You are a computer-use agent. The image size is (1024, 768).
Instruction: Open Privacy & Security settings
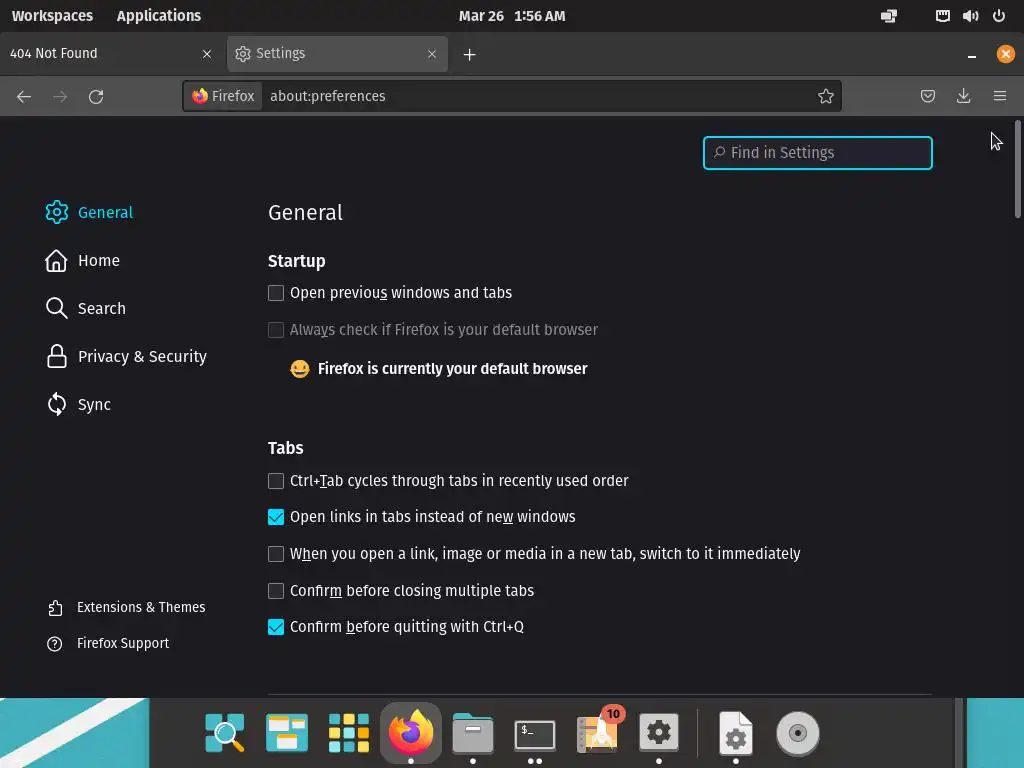125,357
